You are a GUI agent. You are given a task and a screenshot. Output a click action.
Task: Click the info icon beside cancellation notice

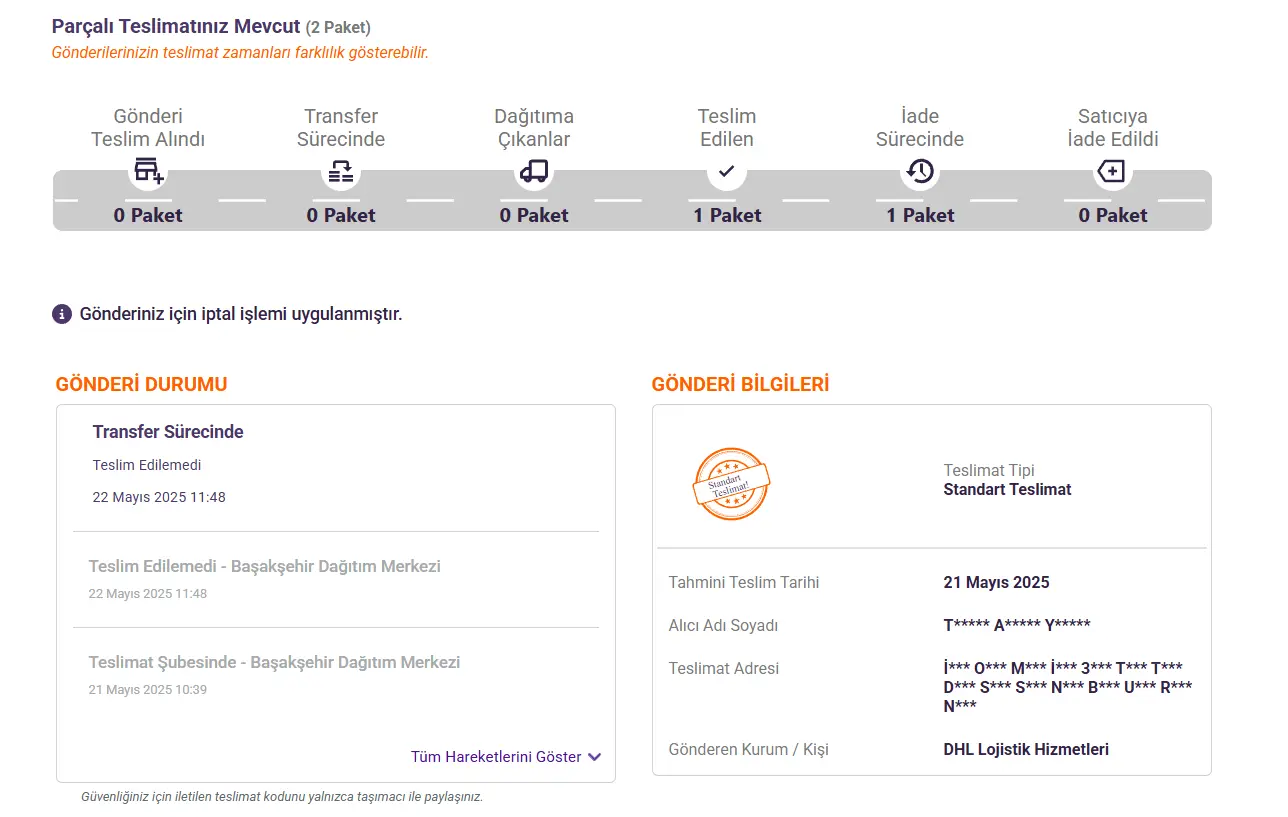62,314
